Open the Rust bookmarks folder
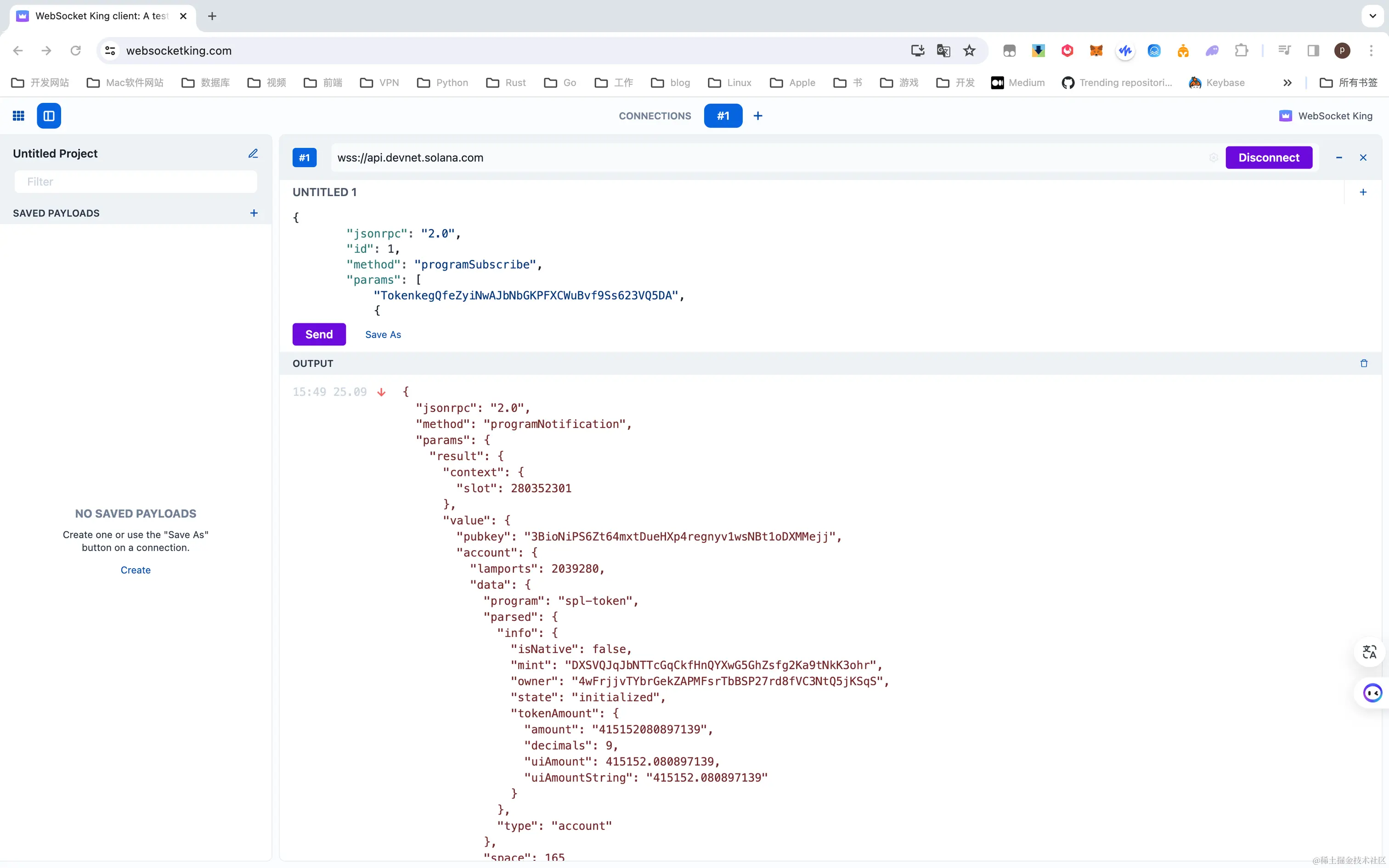The height and width of the screenshot is (868, 1389). pyautogui.click(x=506, y=83)
